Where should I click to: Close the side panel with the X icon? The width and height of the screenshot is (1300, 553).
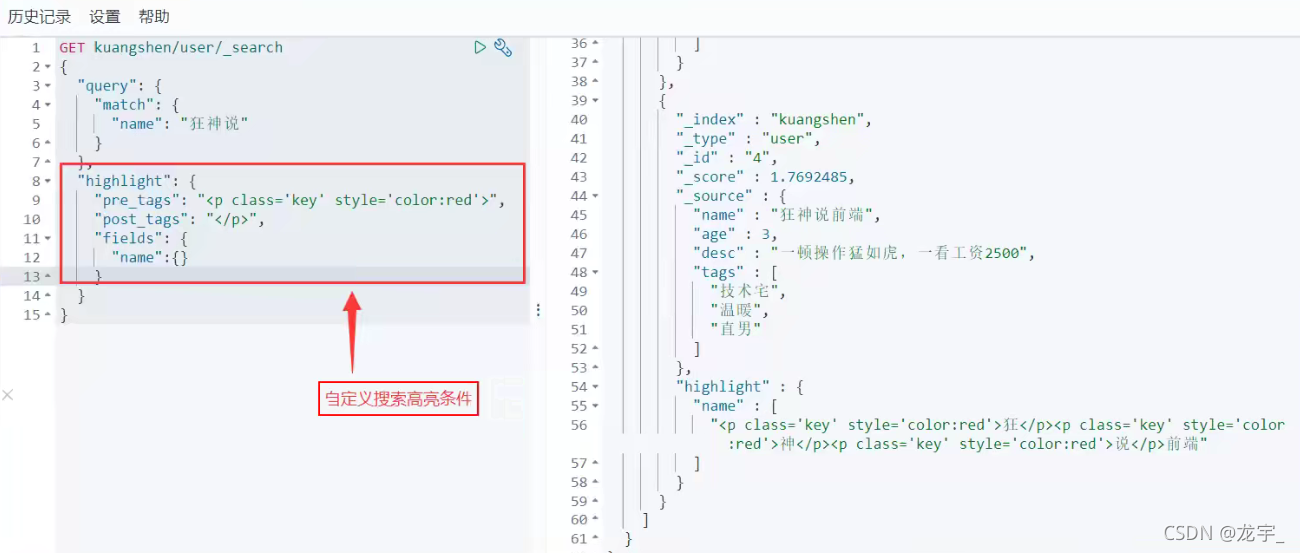8,395
